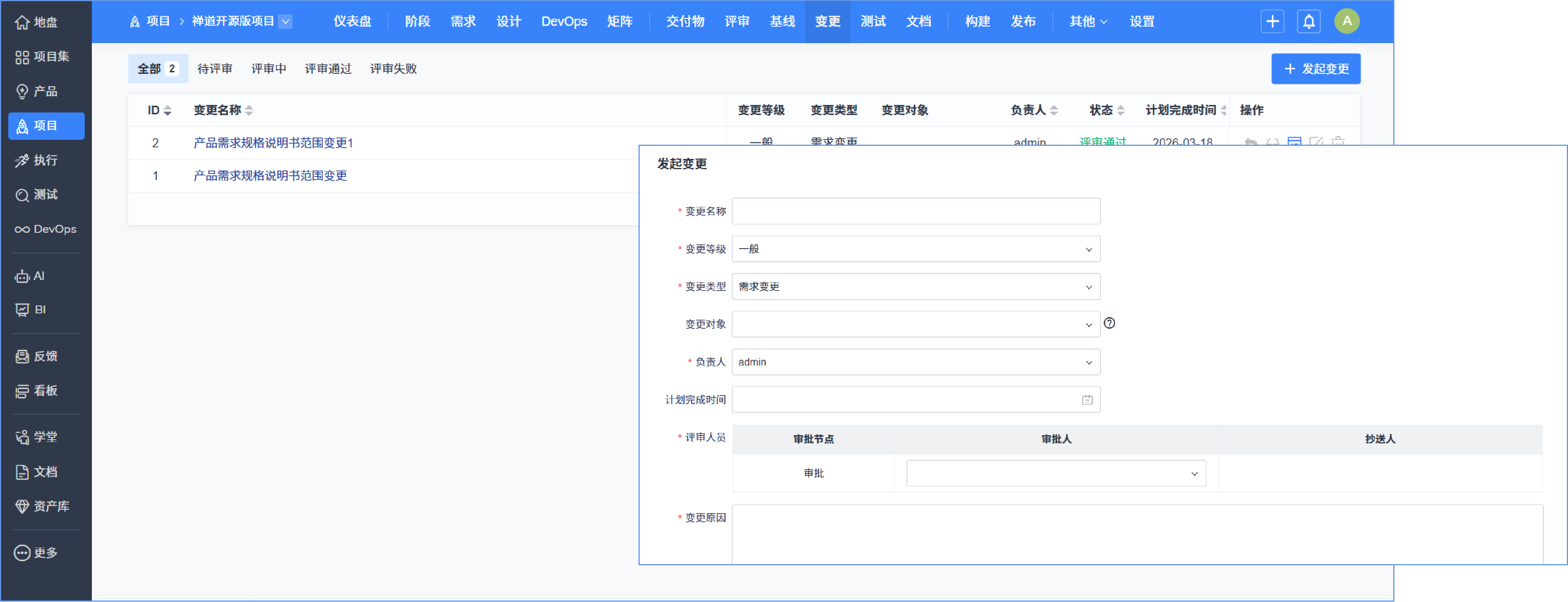The height and width of the screenshot is (602, 1568).
Task: Open the 交付物 tab
Action: coord(685,21)
